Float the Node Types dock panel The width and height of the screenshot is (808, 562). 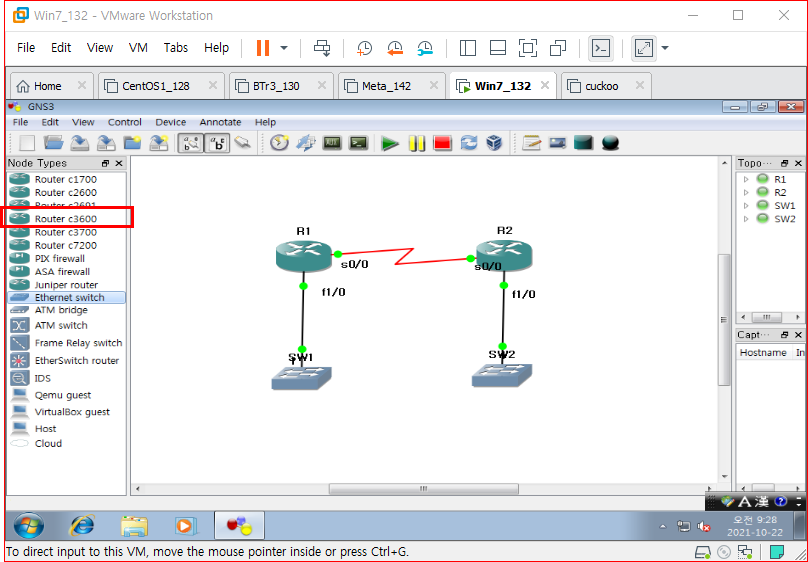pos(105,163)
